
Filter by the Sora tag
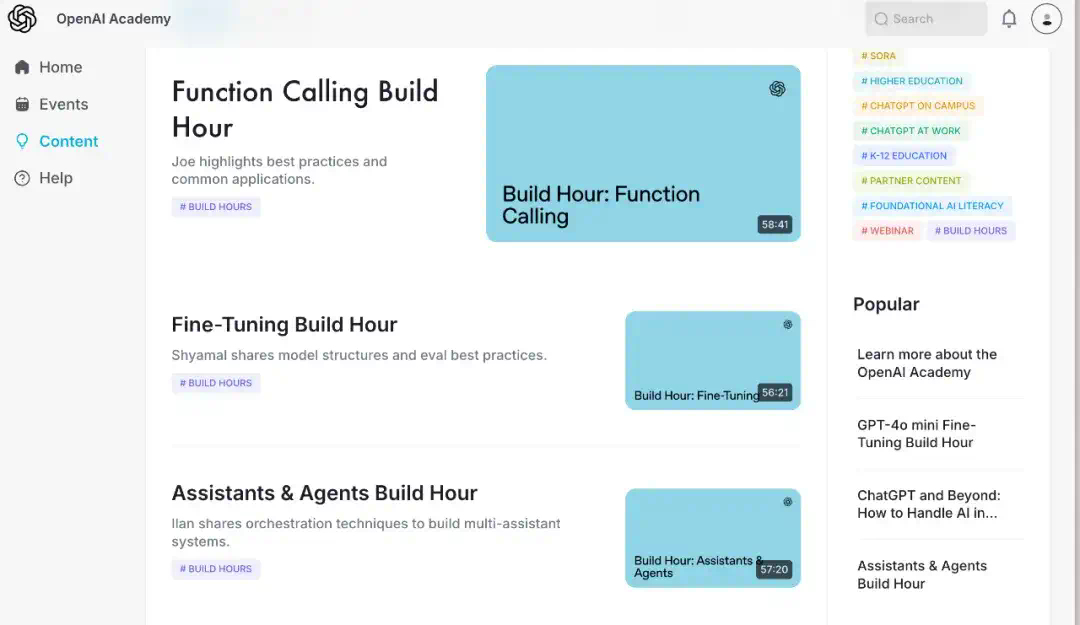point(878,56)
